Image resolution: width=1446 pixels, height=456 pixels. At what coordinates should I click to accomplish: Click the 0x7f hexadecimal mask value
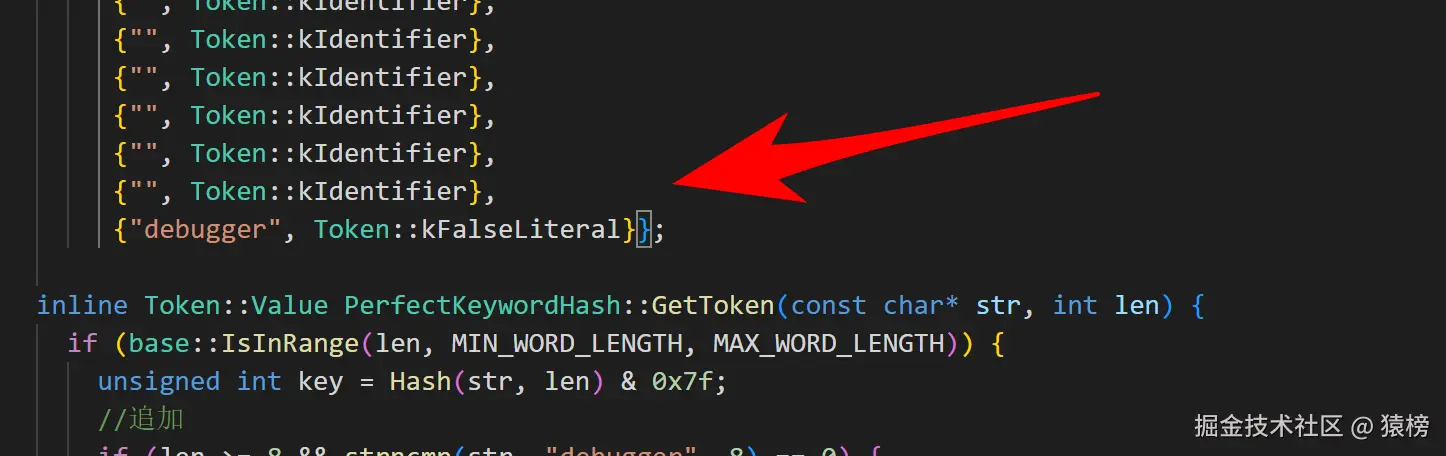[682, 382]
